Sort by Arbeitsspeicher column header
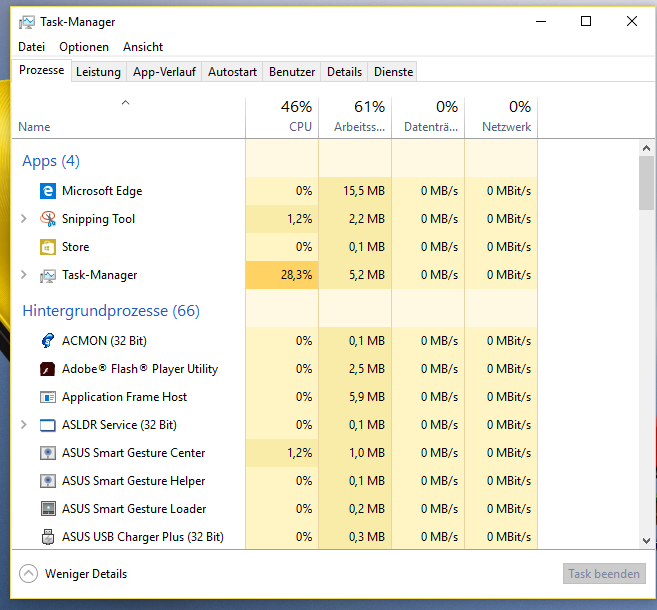Viewport: 657px width, 610px height. 355,118
